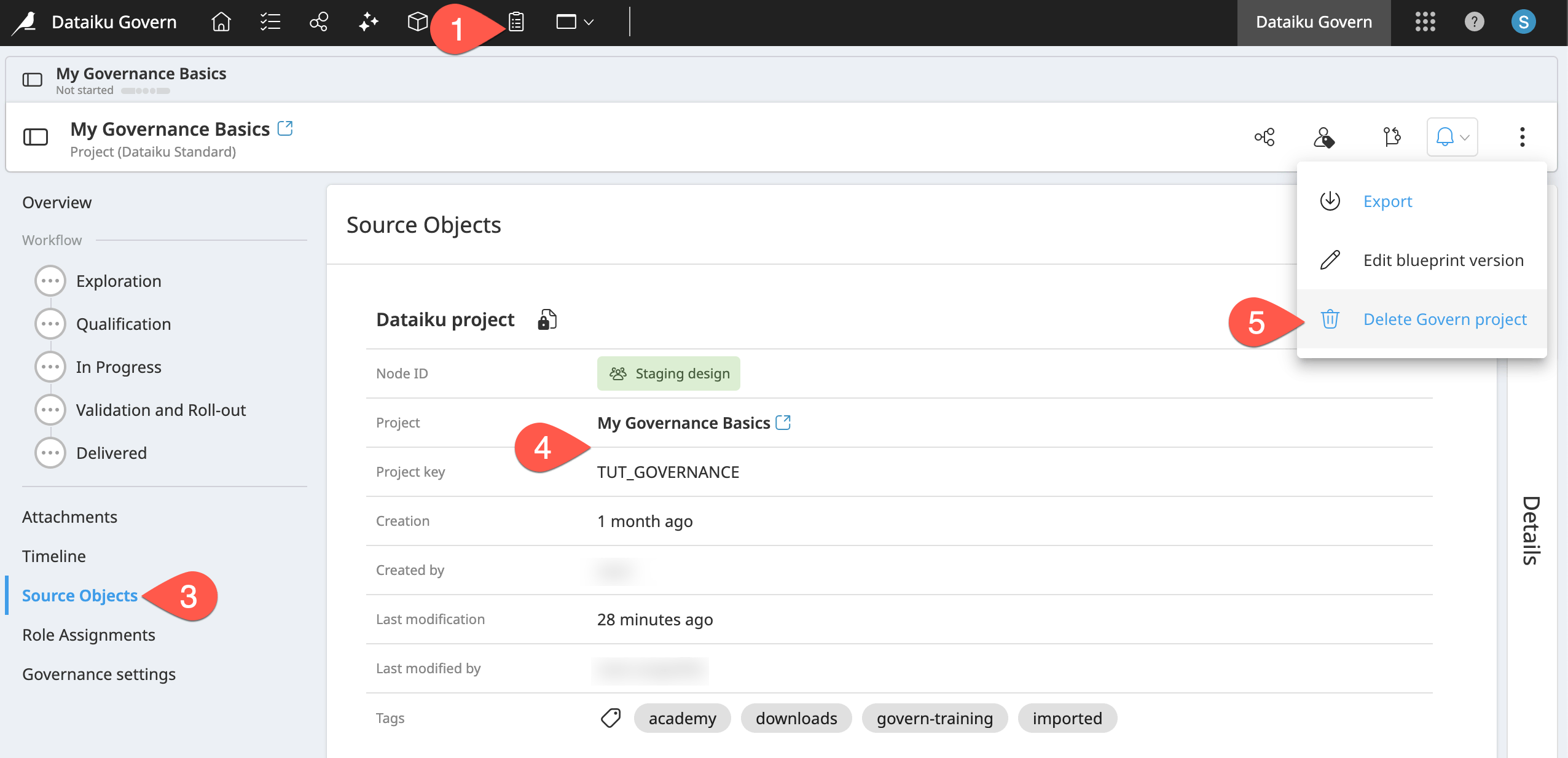This screenshot has width=1568, height=758.
Task: Open the user profile avatar S
Action: coord(1523,23)
